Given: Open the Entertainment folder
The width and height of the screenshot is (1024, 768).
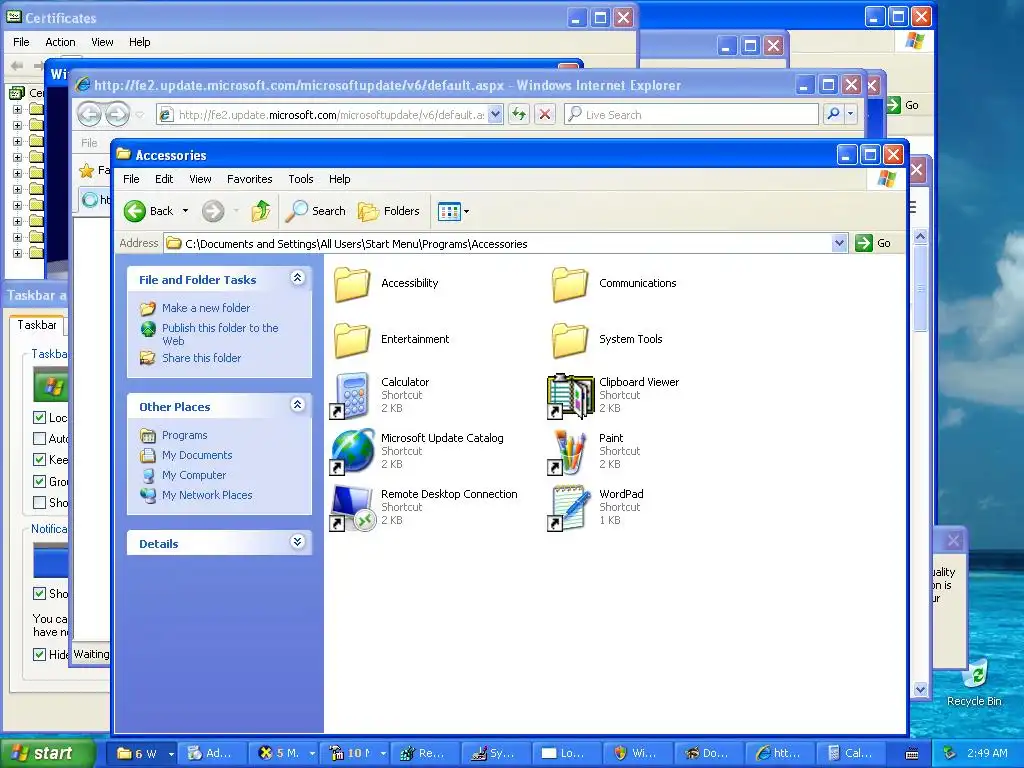Looking at the screenshot, I should 352,340.
